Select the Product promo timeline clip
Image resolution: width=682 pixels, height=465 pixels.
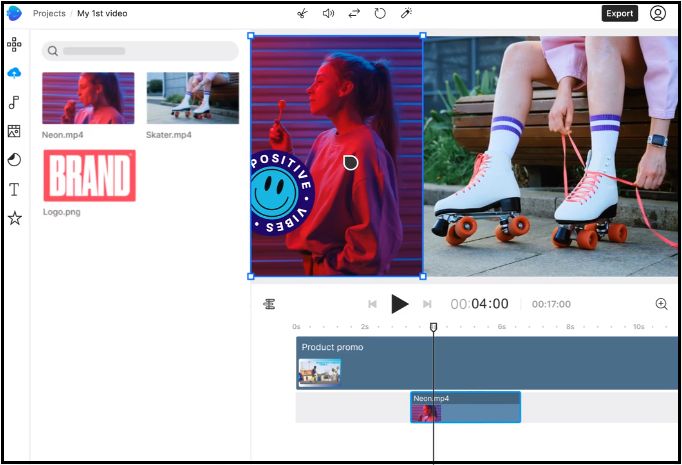(487, 363)
